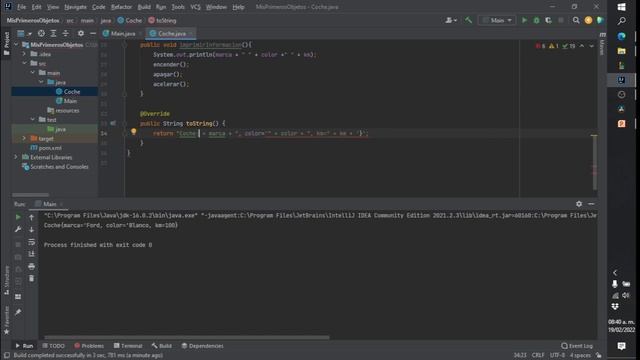Viewport: 640px width, 360px height.
Task: Expand the target folder
Action: tap(24, 138)
